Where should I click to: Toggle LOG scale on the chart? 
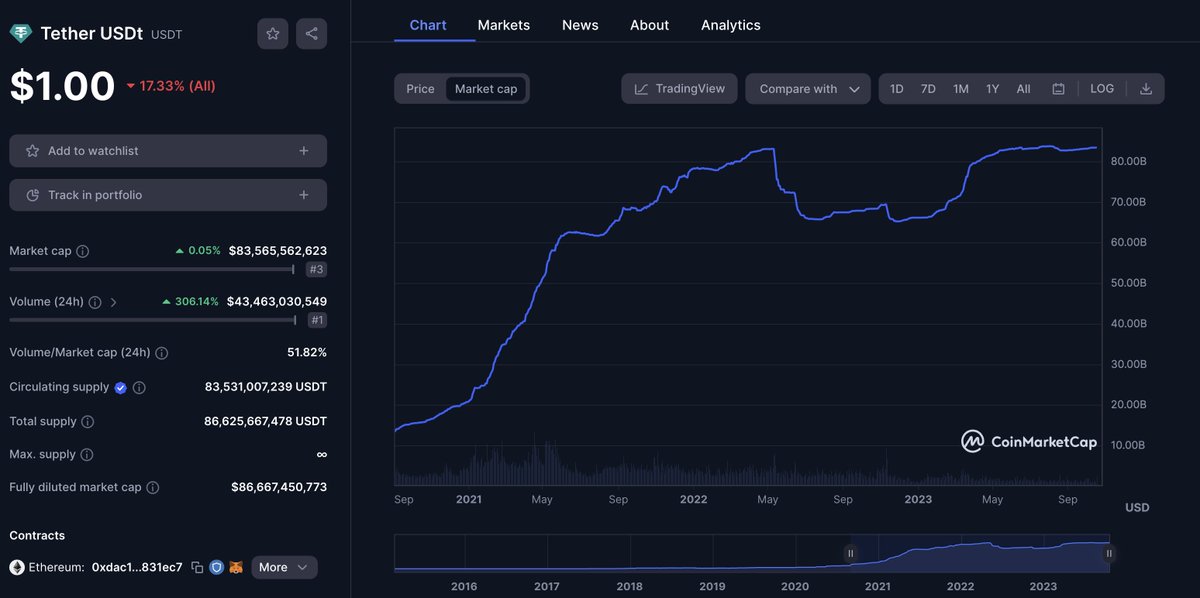click(x=1102, y=89)
